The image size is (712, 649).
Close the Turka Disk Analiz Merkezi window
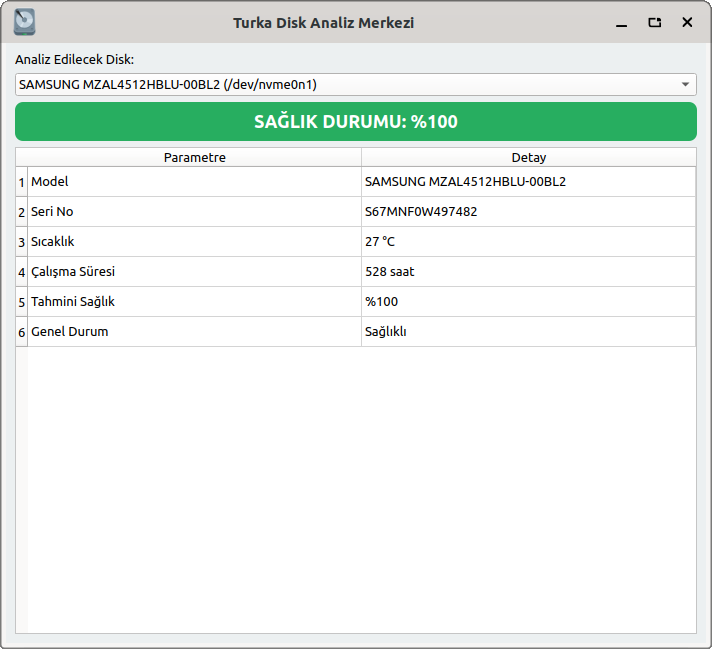[687, 22]
